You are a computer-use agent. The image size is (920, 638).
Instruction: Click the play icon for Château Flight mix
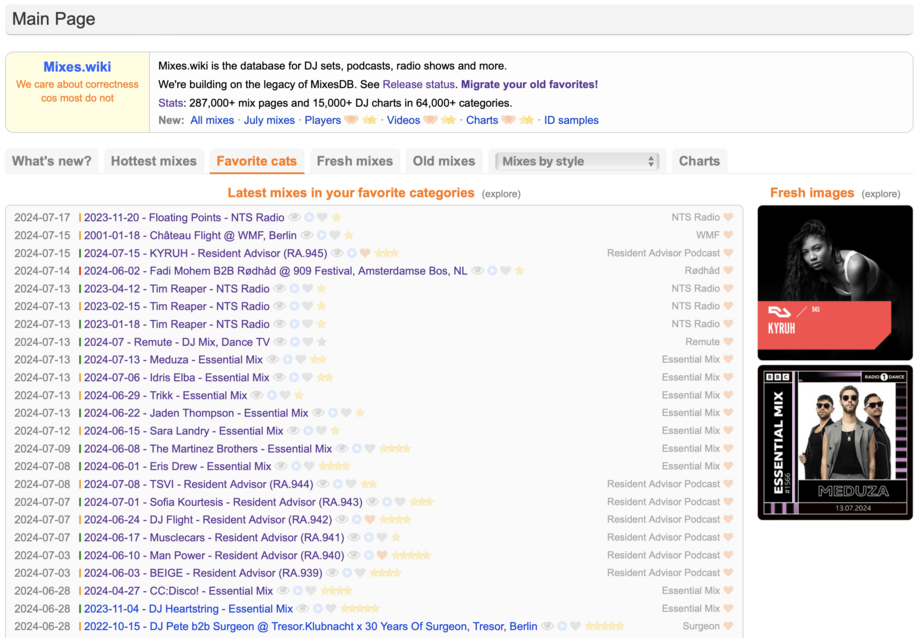pos(321,235)
